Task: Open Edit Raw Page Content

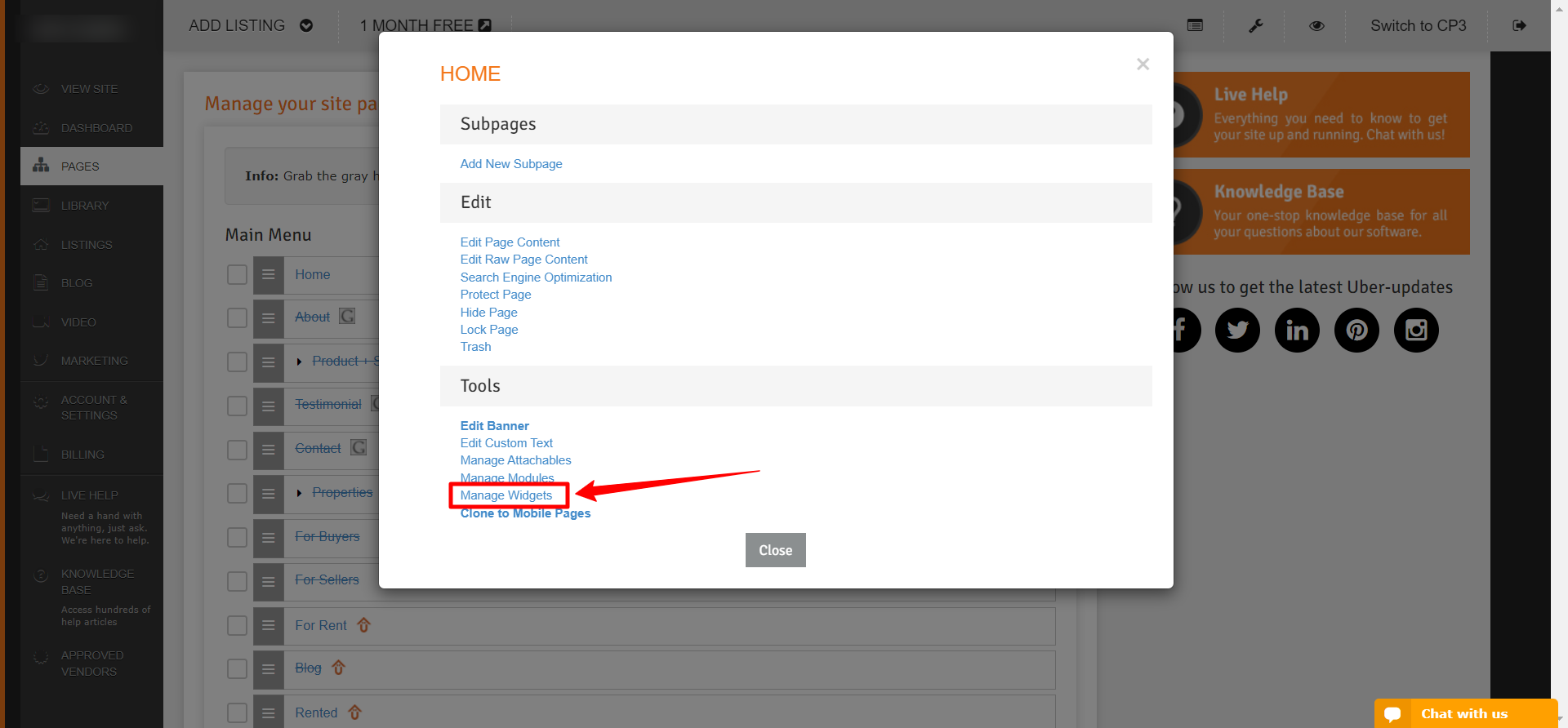Action: [523, 260]
